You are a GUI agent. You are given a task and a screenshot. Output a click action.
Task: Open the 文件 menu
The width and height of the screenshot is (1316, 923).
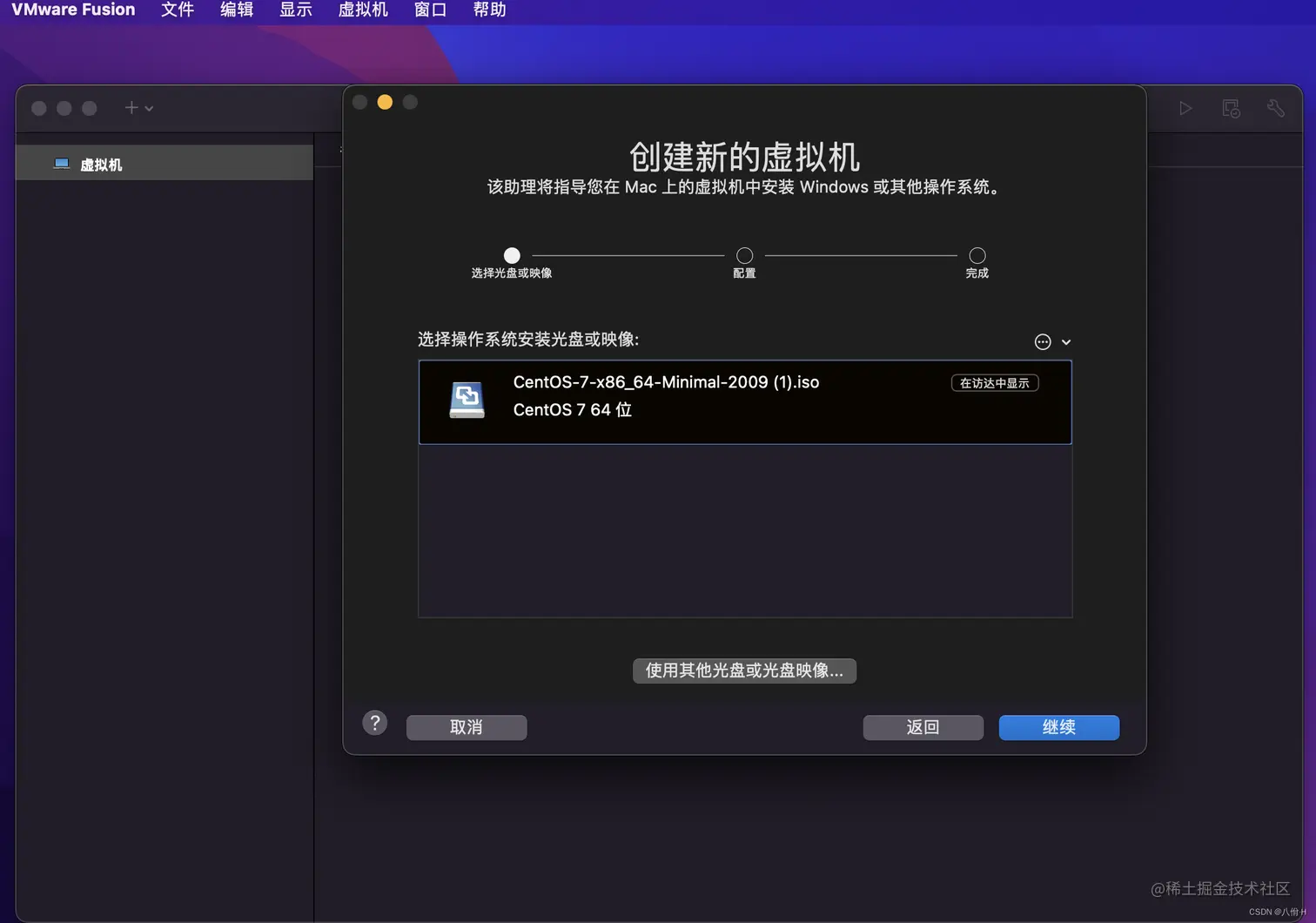[178, 10]
